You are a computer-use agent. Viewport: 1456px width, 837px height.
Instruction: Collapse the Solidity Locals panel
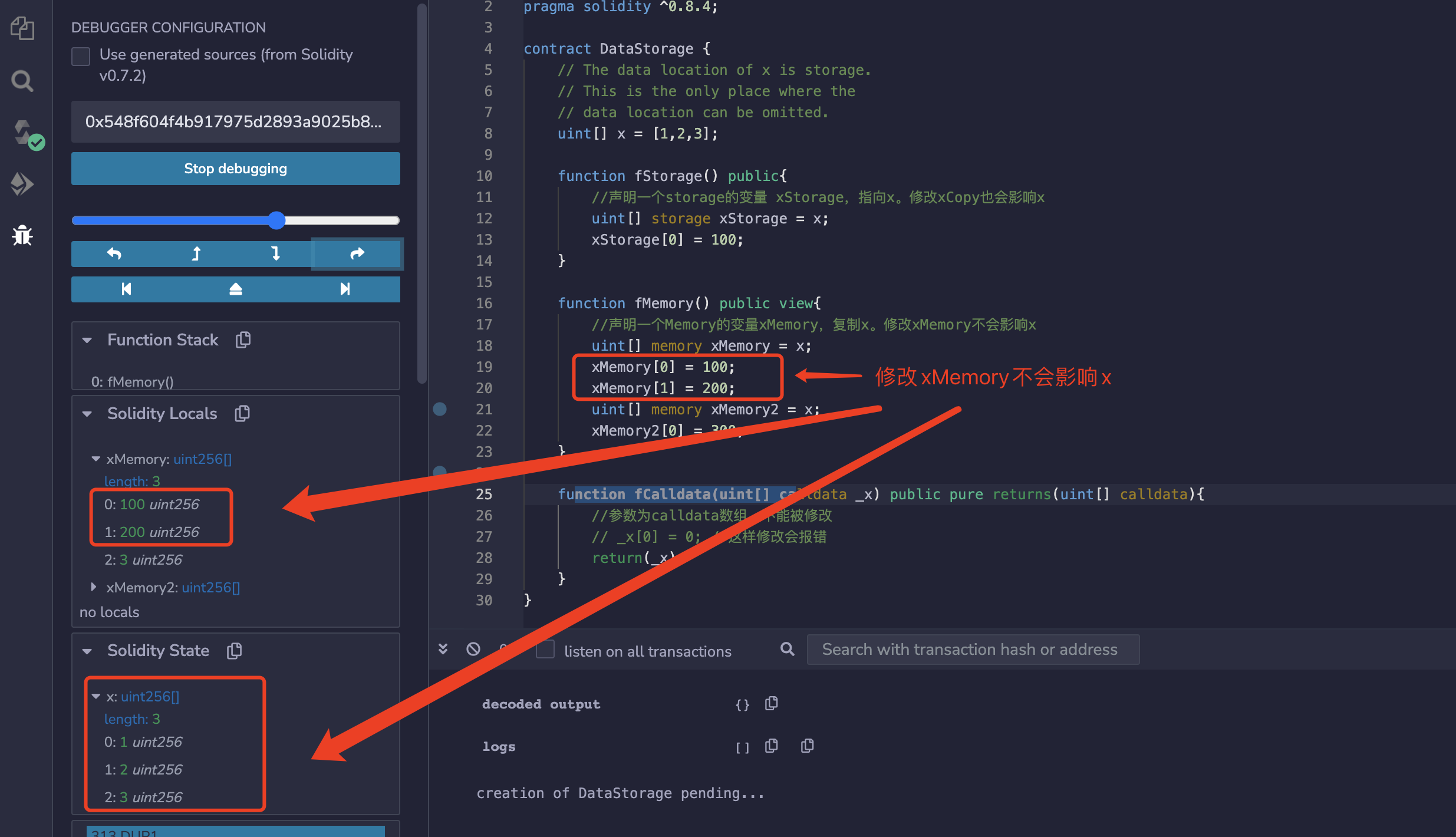click(x=87, y=414)
